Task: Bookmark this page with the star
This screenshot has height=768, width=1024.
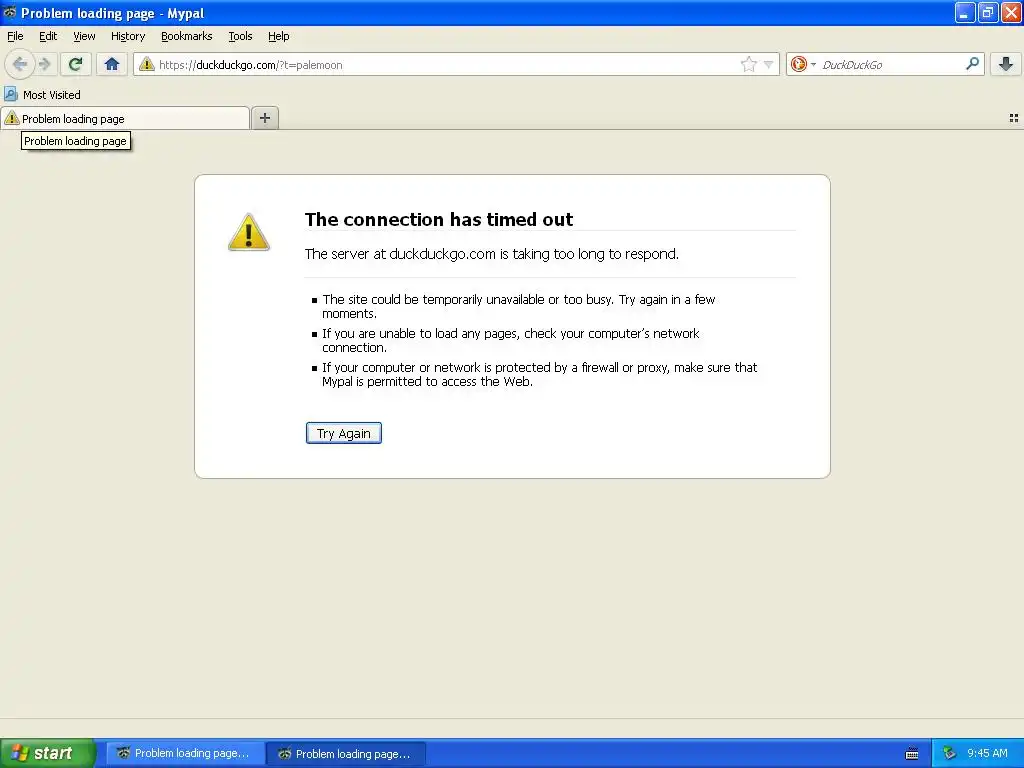Action: 748,64
